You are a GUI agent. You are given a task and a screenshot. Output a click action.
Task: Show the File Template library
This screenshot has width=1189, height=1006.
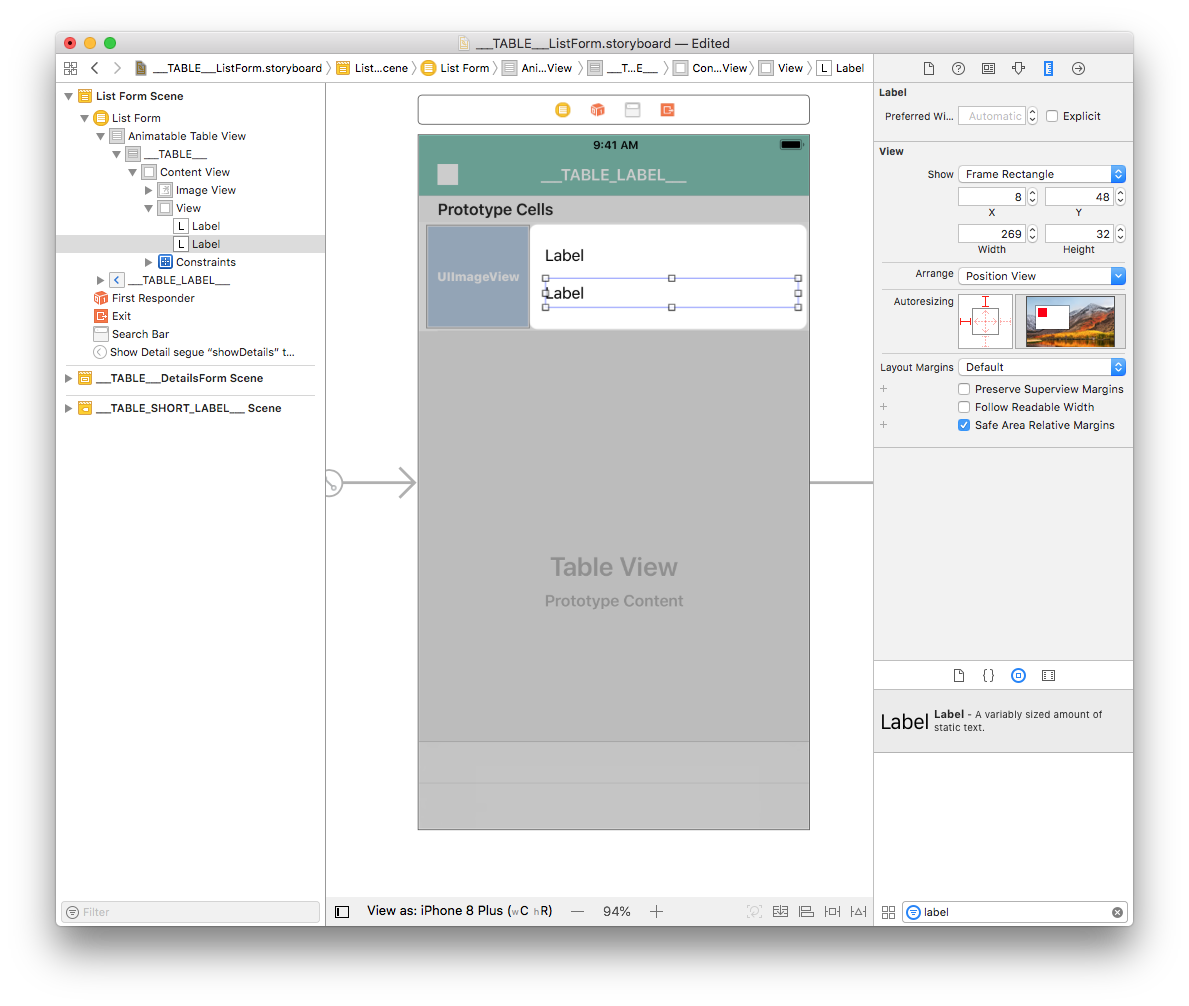click(x=958, y=675)
